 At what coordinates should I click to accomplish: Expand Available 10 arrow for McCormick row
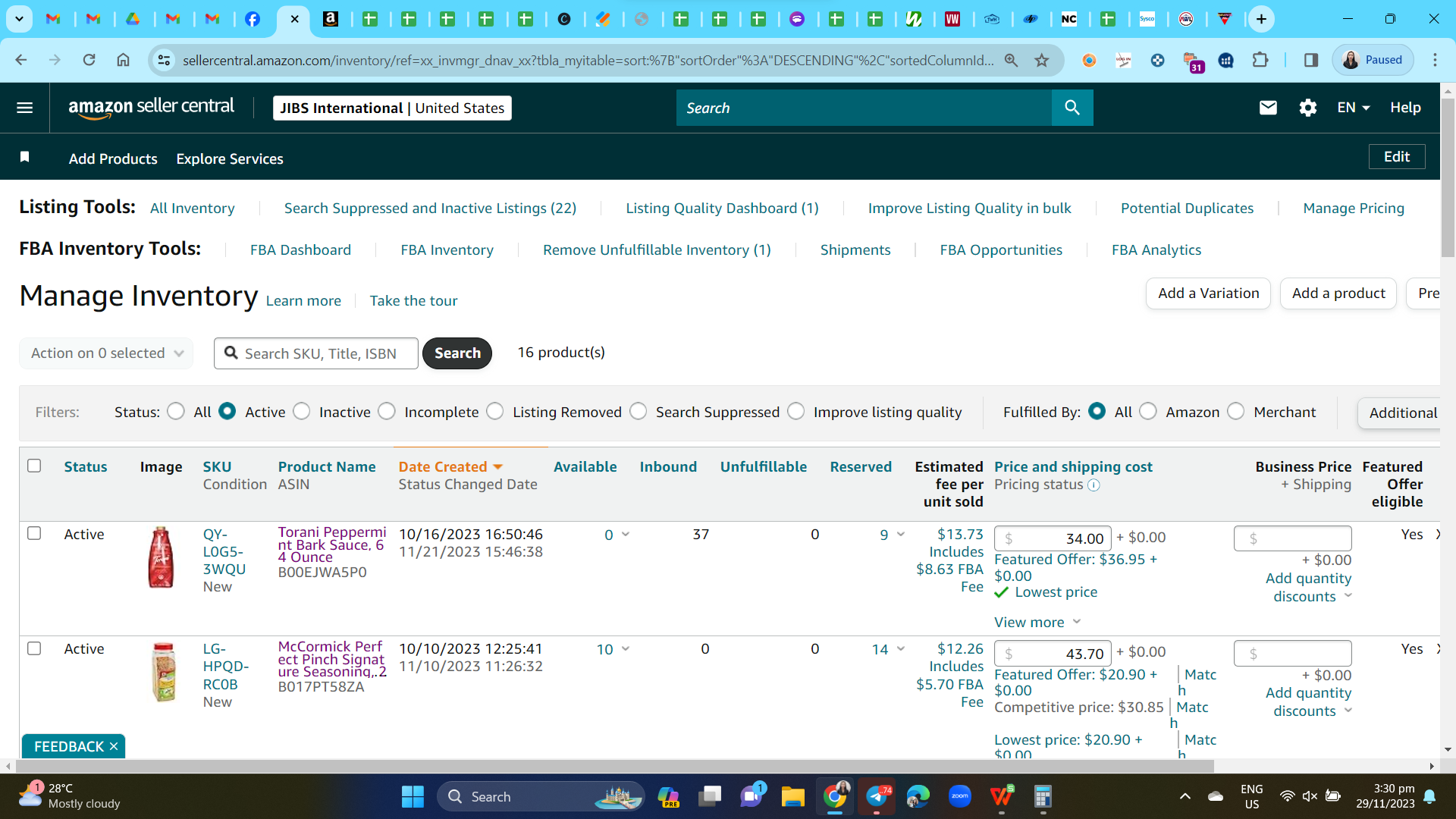[x=626, y=649]
